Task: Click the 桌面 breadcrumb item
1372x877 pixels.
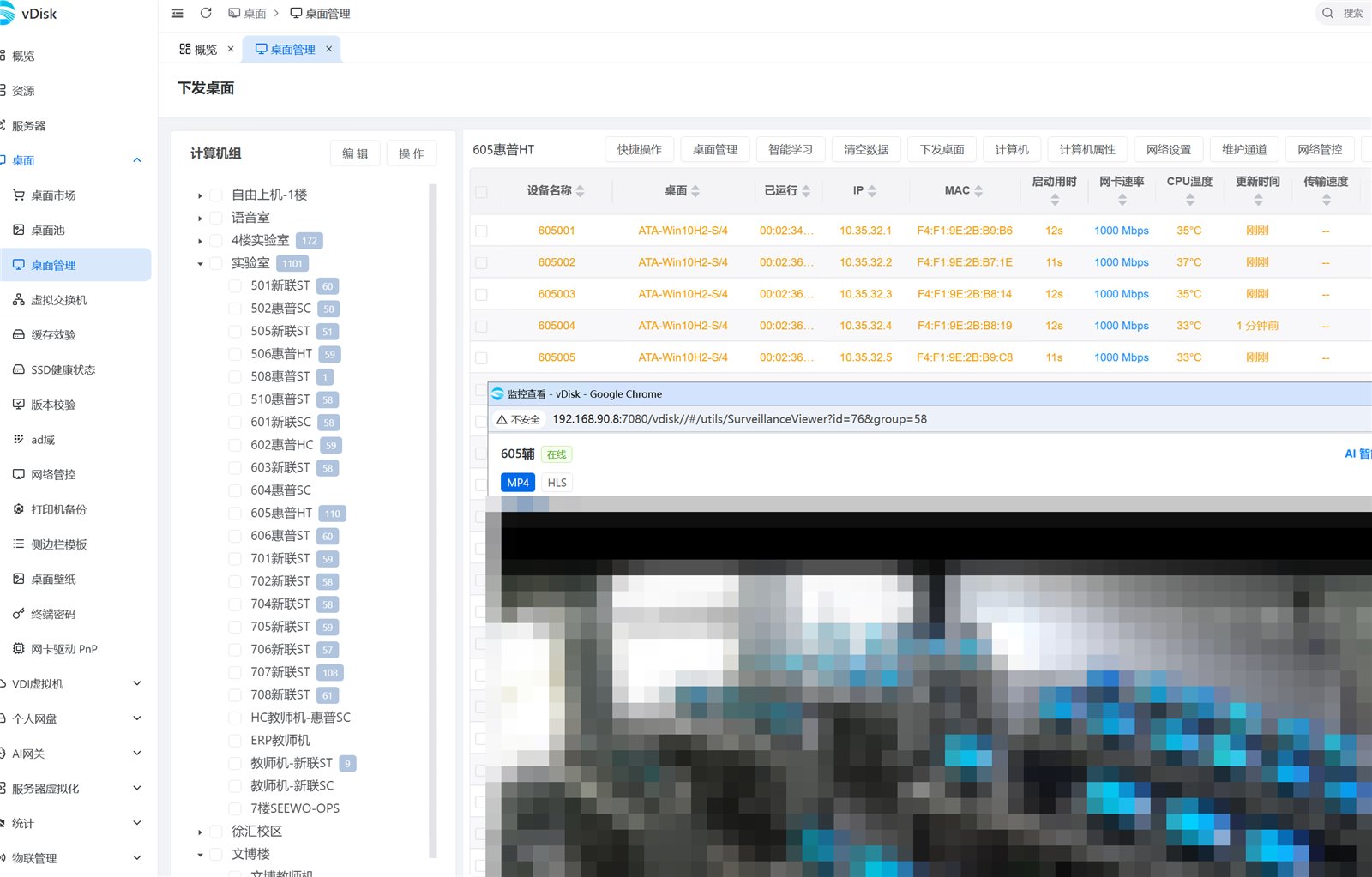Action: pyautogui.click(x=247, y=13)
